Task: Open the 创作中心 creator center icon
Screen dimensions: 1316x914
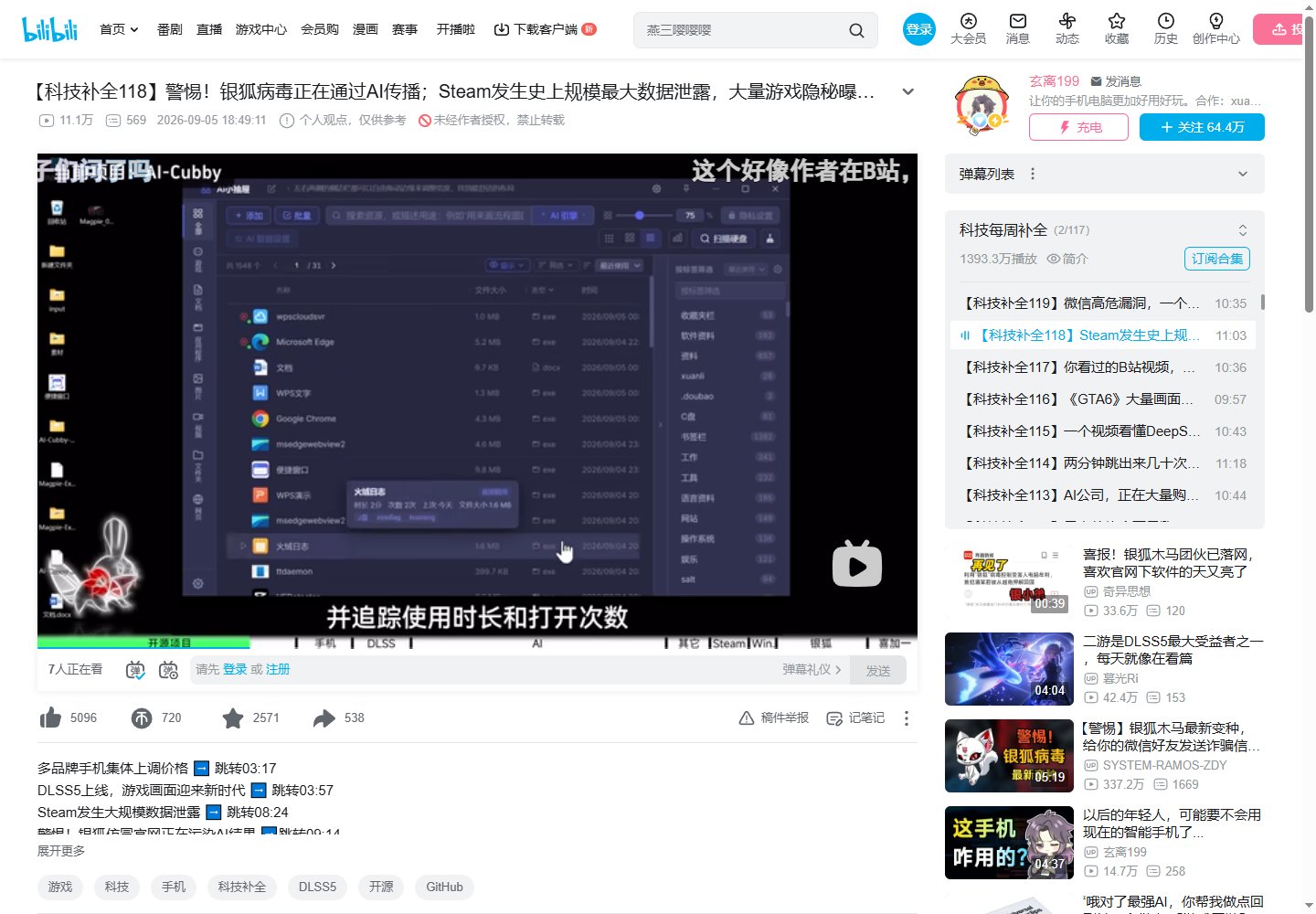Action: pyautogui.click(x=1216, y=29)
